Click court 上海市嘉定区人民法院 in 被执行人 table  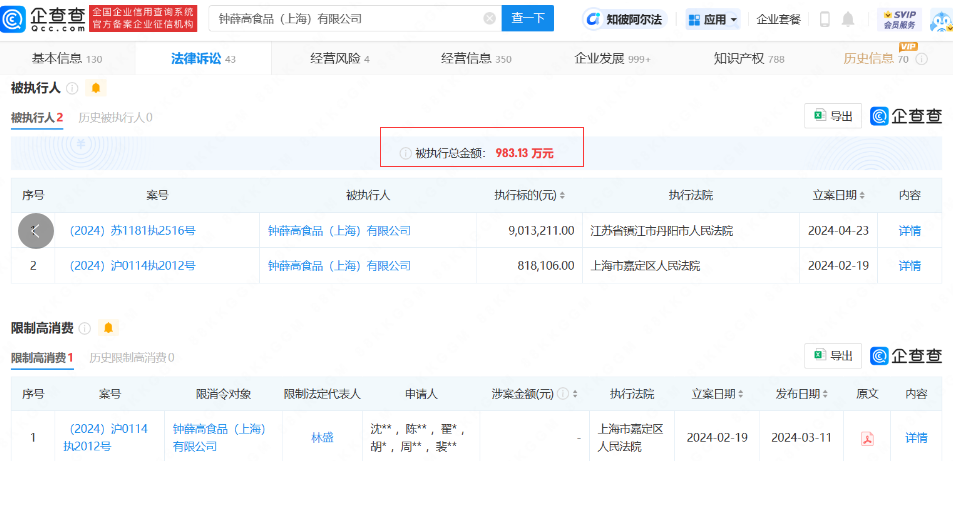(645, 266)
